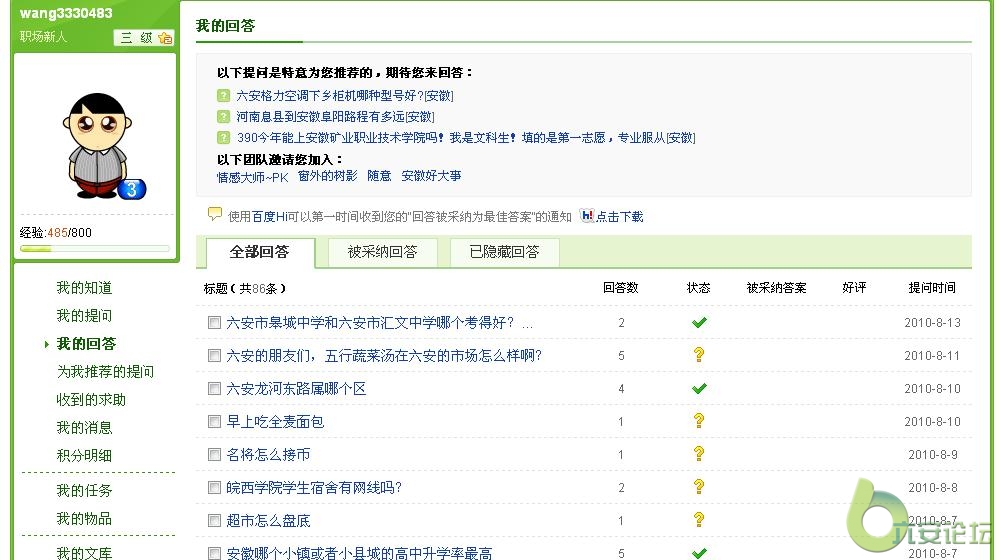Open question 安徽哪个小镇或者小县城
Image resolution: width=999 pixels, height=560 pixels.
click(359, 553)
